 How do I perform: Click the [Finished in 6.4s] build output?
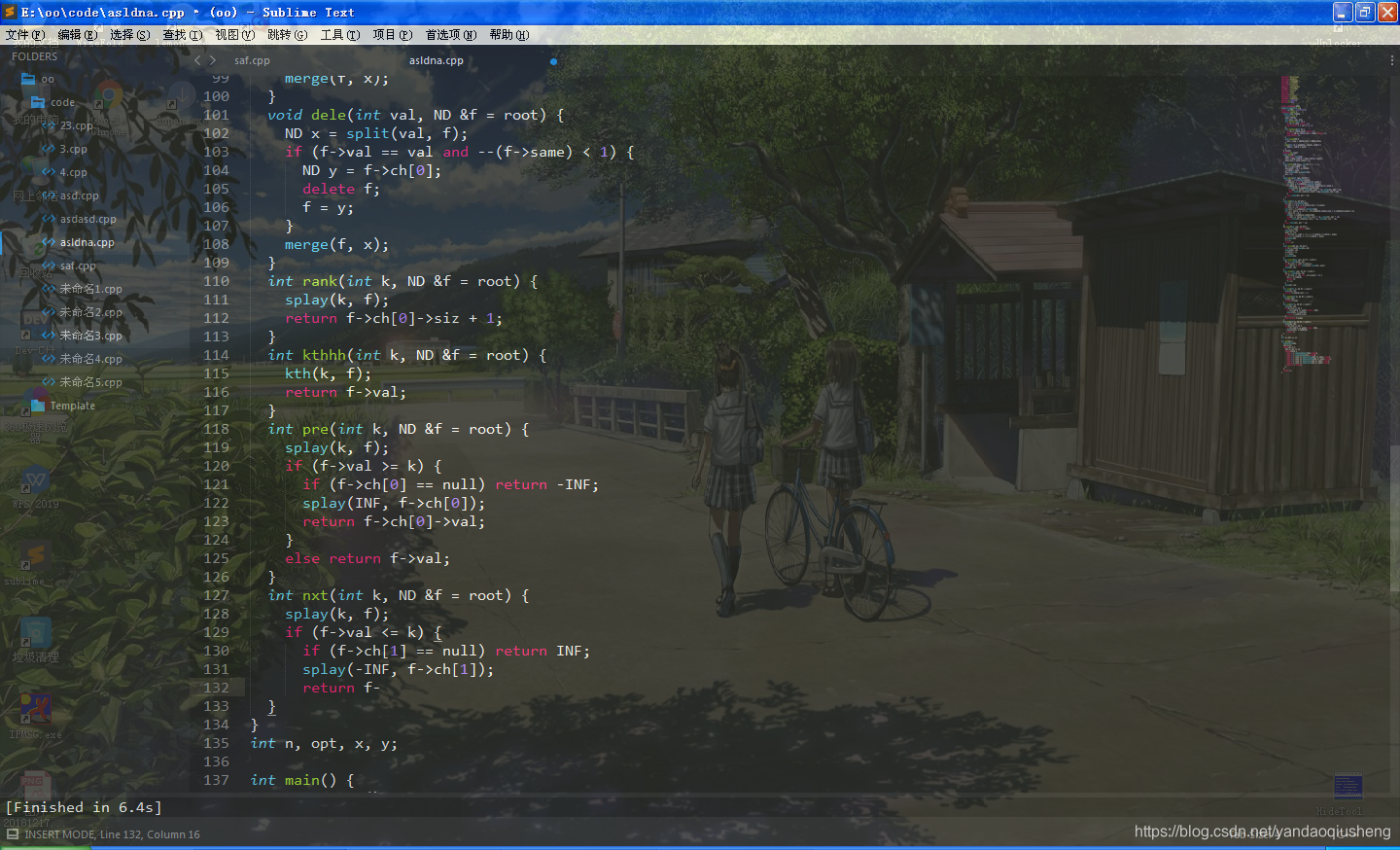pos(84,807)
